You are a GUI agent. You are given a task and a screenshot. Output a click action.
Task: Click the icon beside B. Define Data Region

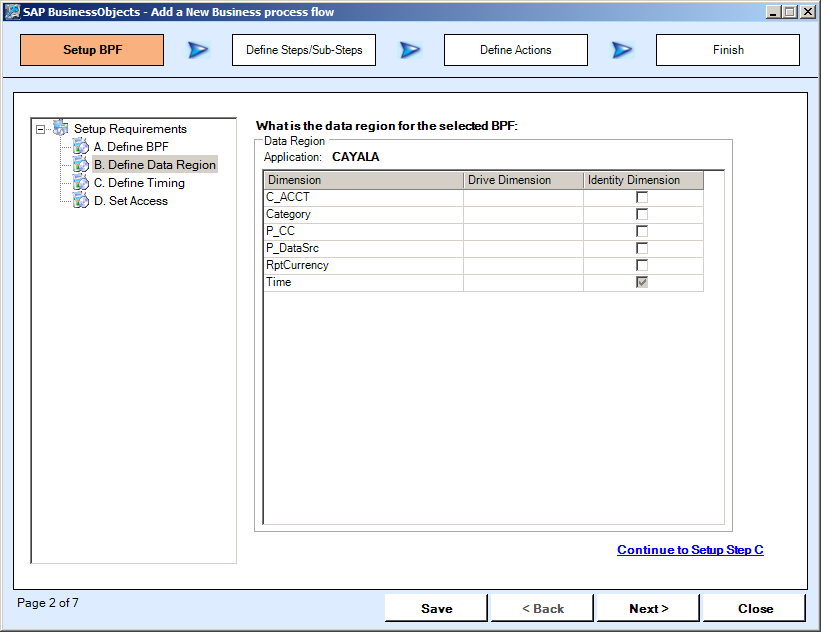pyautogui.click(x=80, y=165)
